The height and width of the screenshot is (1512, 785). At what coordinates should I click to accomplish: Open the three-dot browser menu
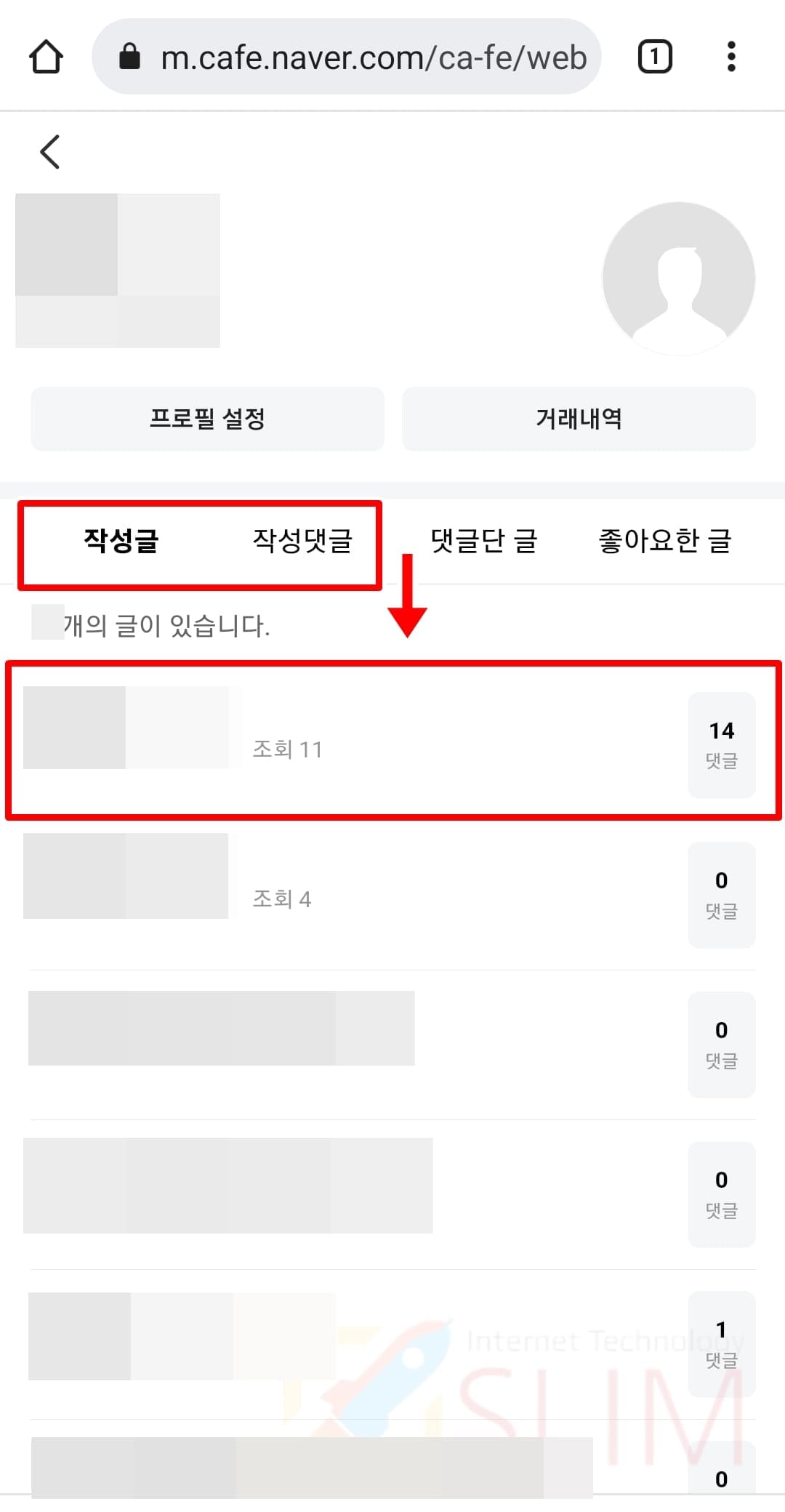731,57
